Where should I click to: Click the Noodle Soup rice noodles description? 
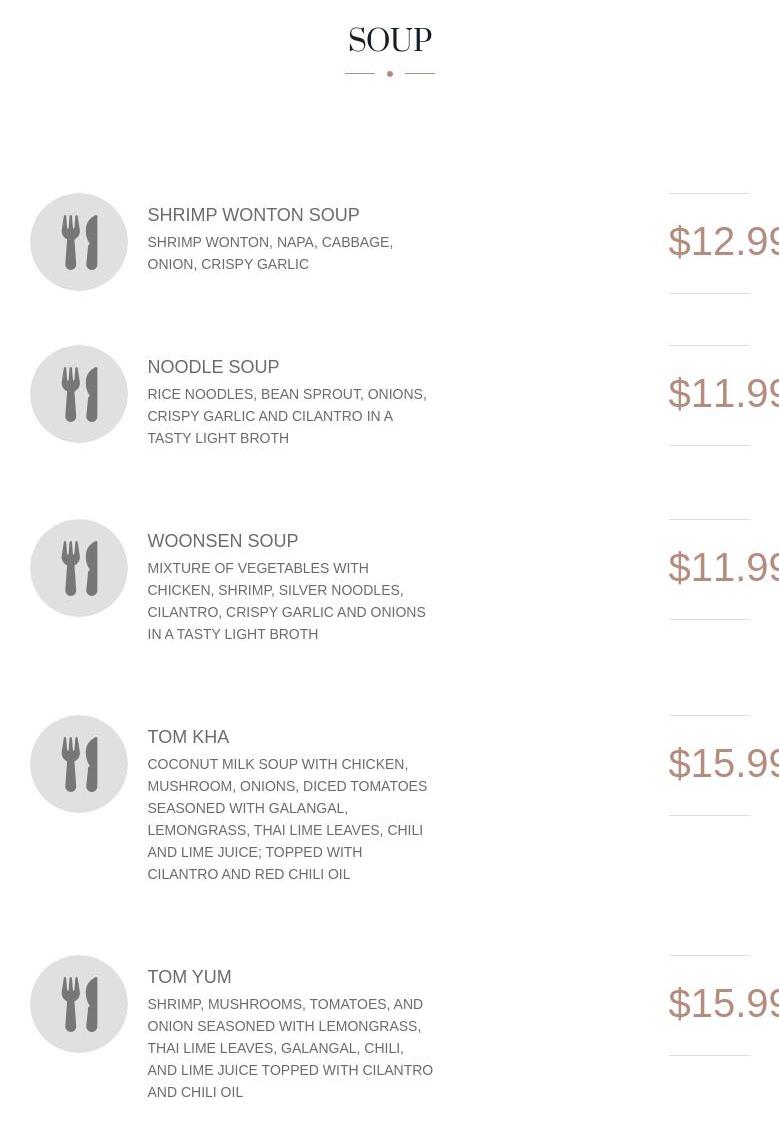pos(286,416)
